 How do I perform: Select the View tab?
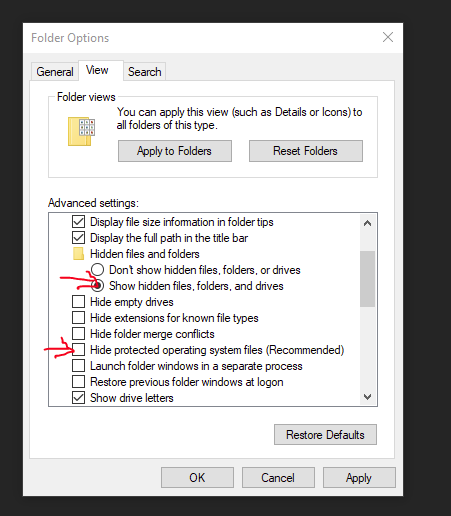pyautogui.click(x=101, y=70)
